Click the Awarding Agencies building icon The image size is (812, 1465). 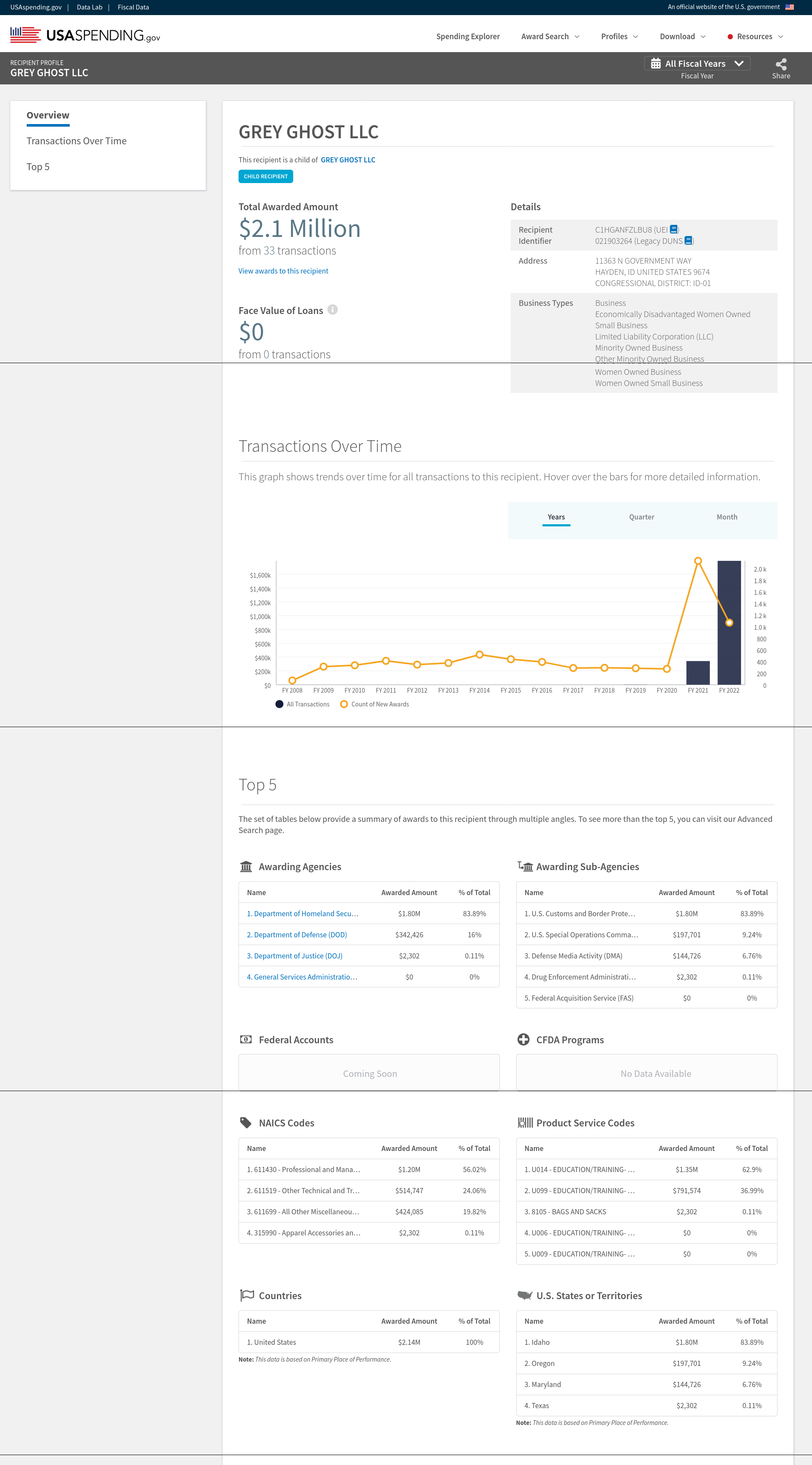pyautogui.click(x=246, y=866)
